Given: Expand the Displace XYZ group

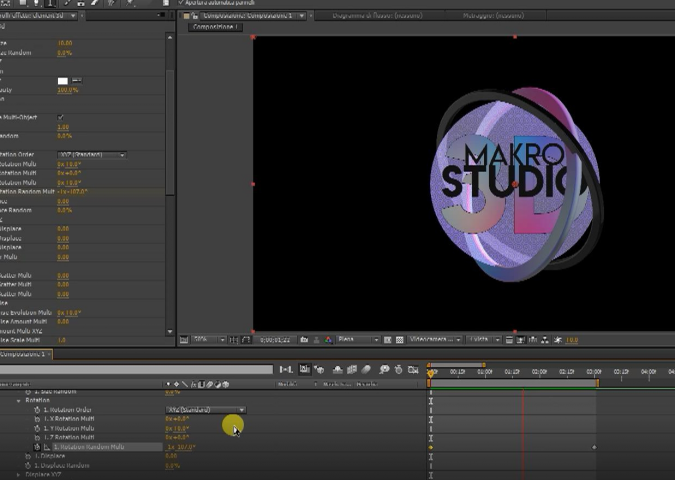Looking at the screenshot, I should pos(19,475).
